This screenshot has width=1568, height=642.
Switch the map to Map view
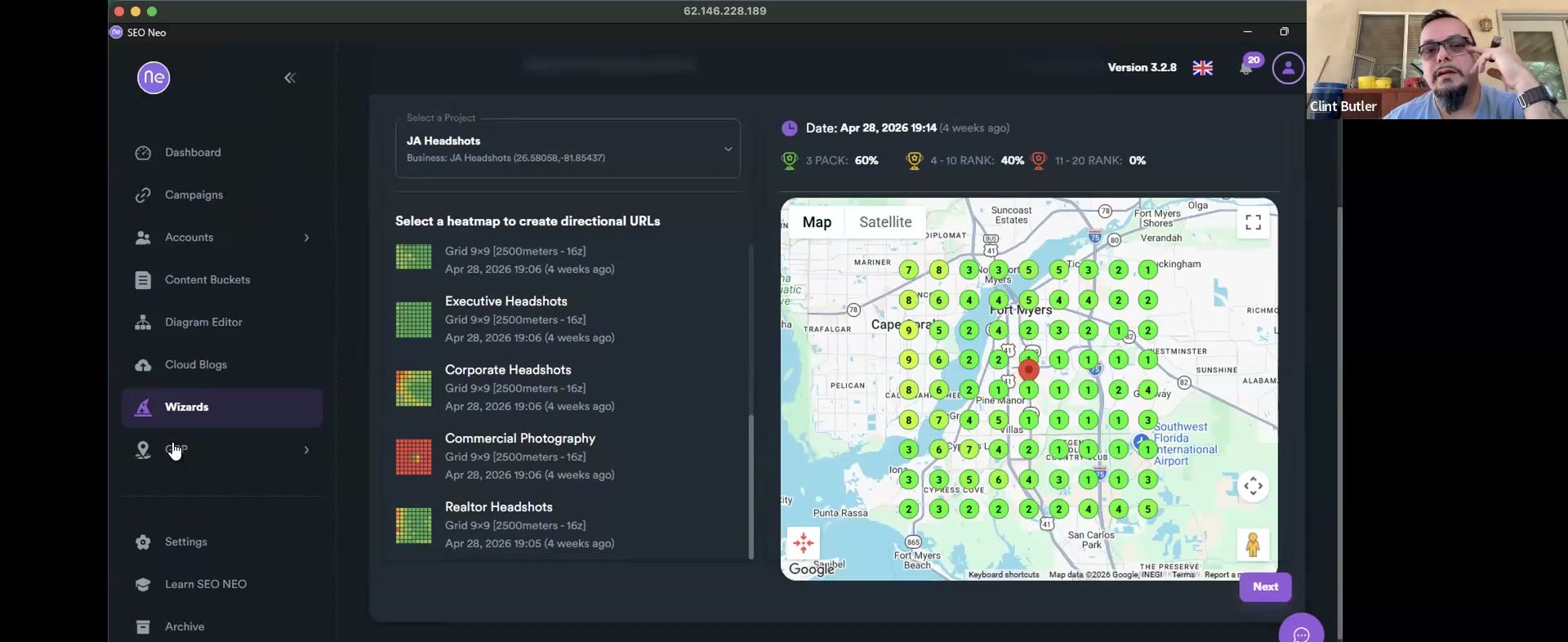pos(817,222)
